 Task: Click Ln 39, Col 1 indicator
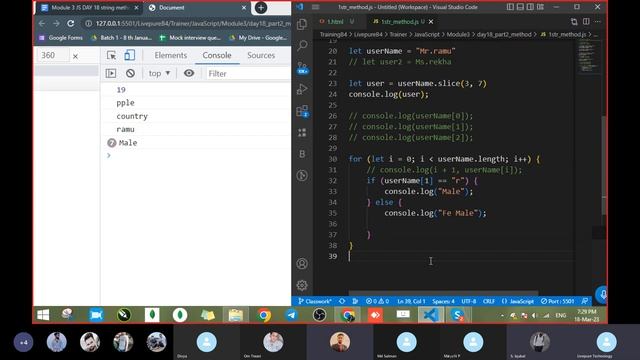point(411,301)
